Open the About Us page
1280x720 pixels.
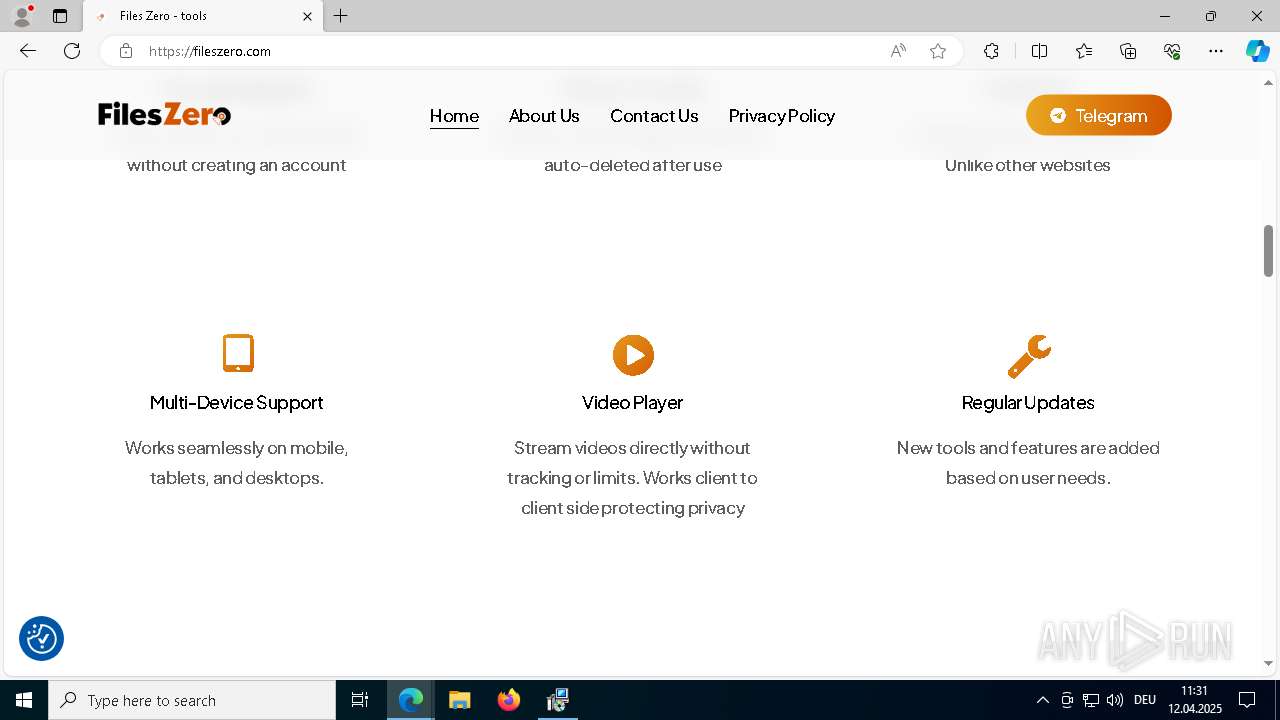pyautogui.click(x=544, y=116)
